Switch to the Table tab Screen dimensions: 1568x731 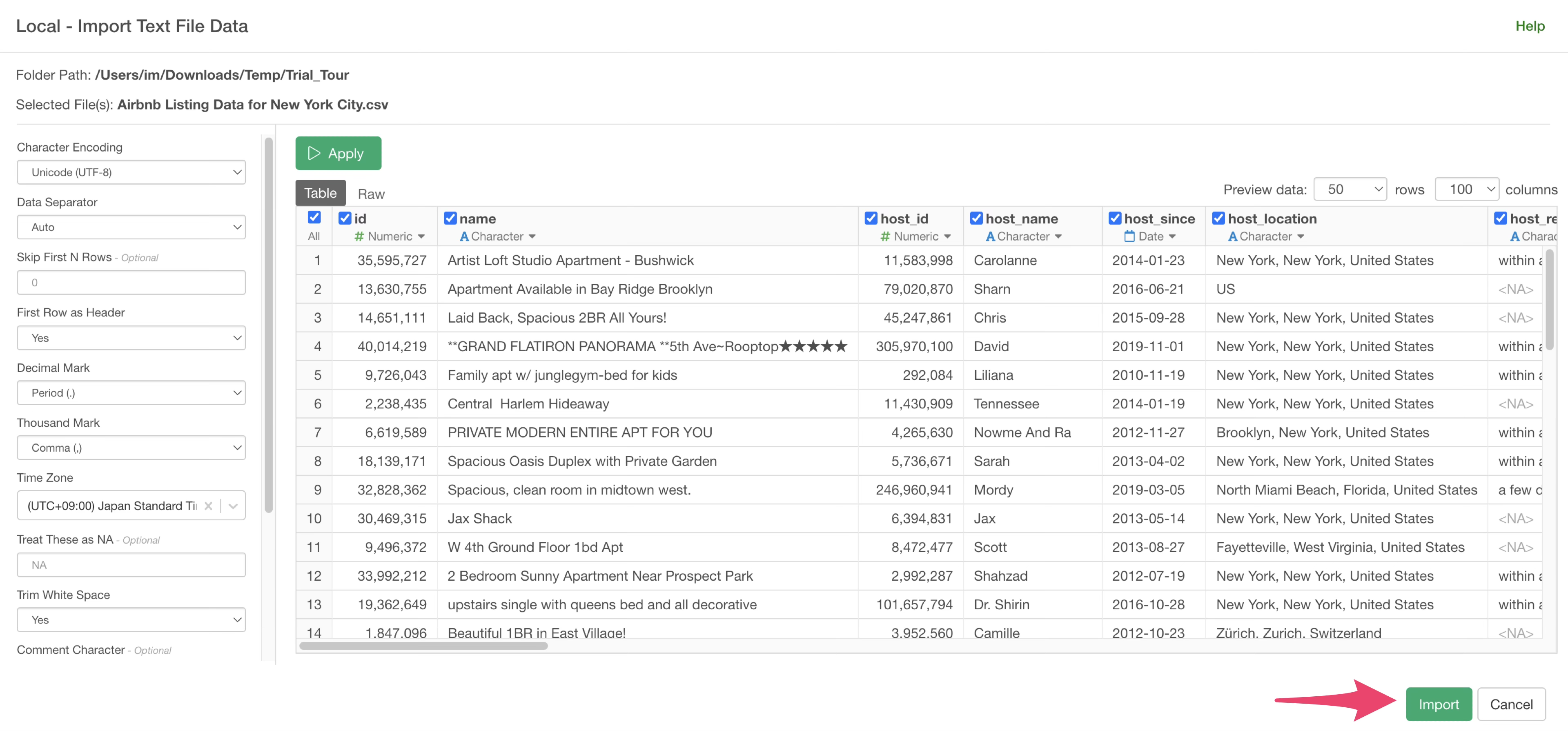(x=320, y=193)
